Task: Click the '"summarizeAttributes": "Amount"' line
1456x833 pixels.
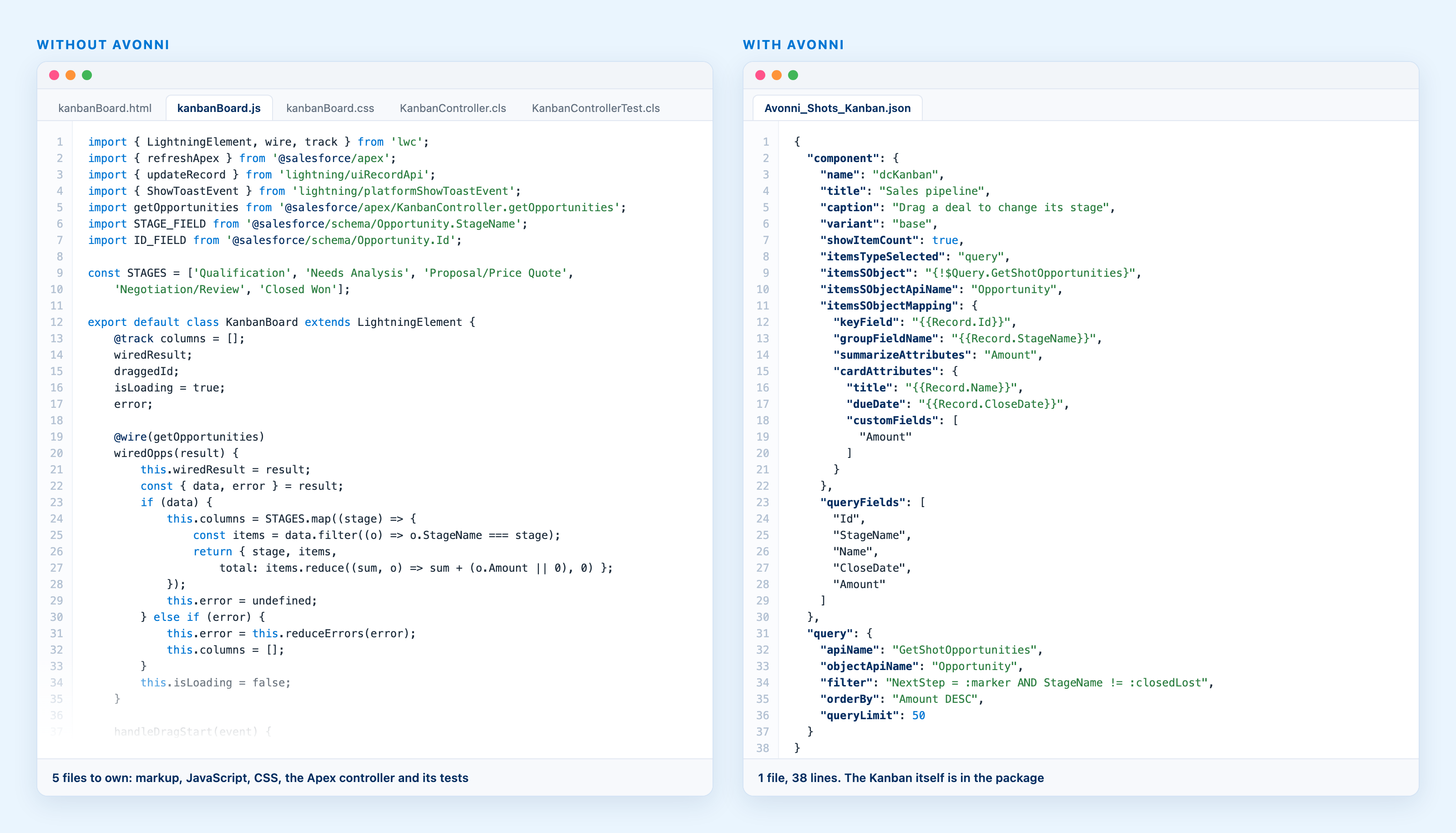Action: coord(938,356)
